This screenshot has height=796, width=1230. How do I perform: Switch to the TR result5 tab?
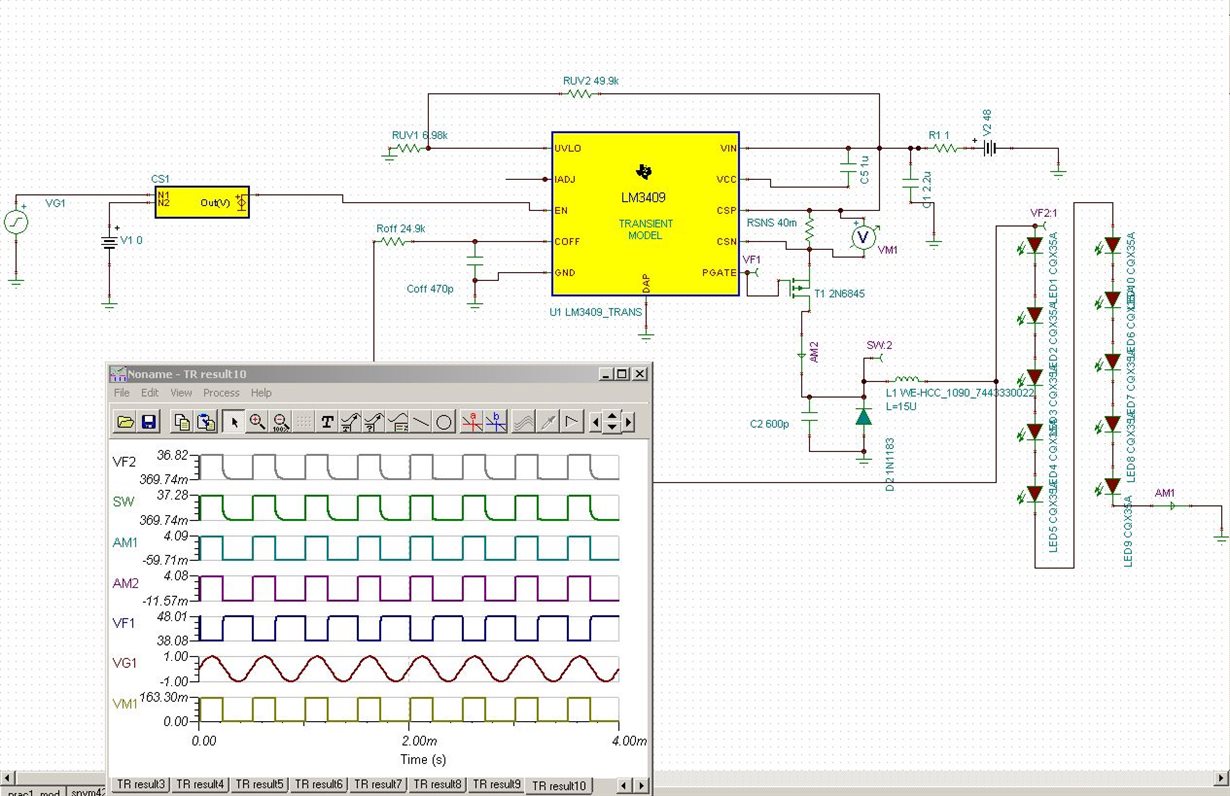(259, 785)
